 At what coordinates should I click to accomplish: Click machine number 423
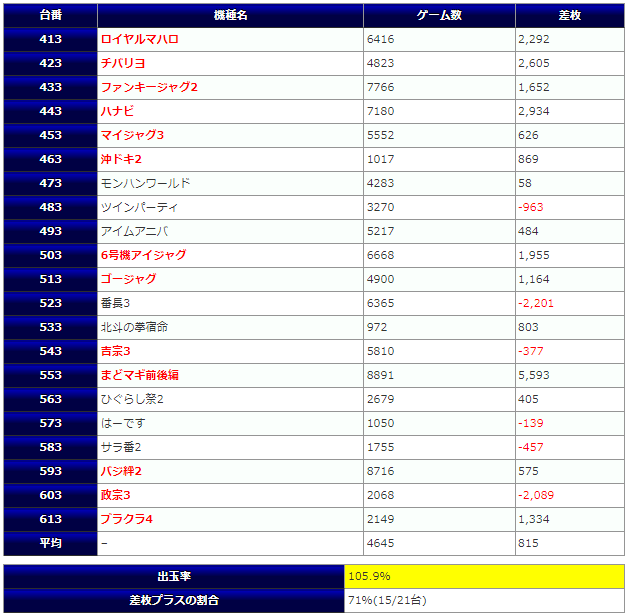(50, 63)
